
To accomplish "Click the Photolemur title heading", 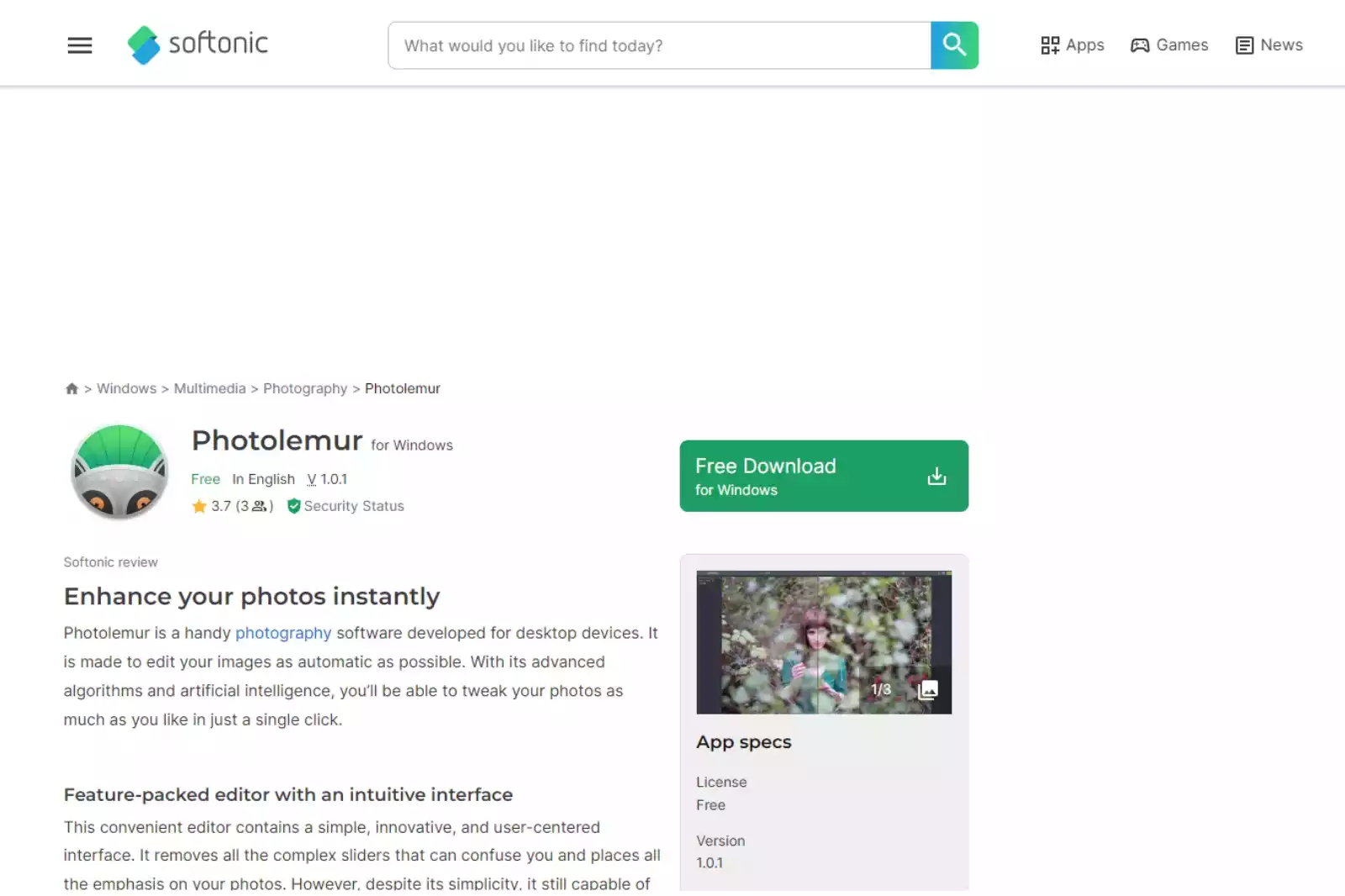I will pos(277,440).
